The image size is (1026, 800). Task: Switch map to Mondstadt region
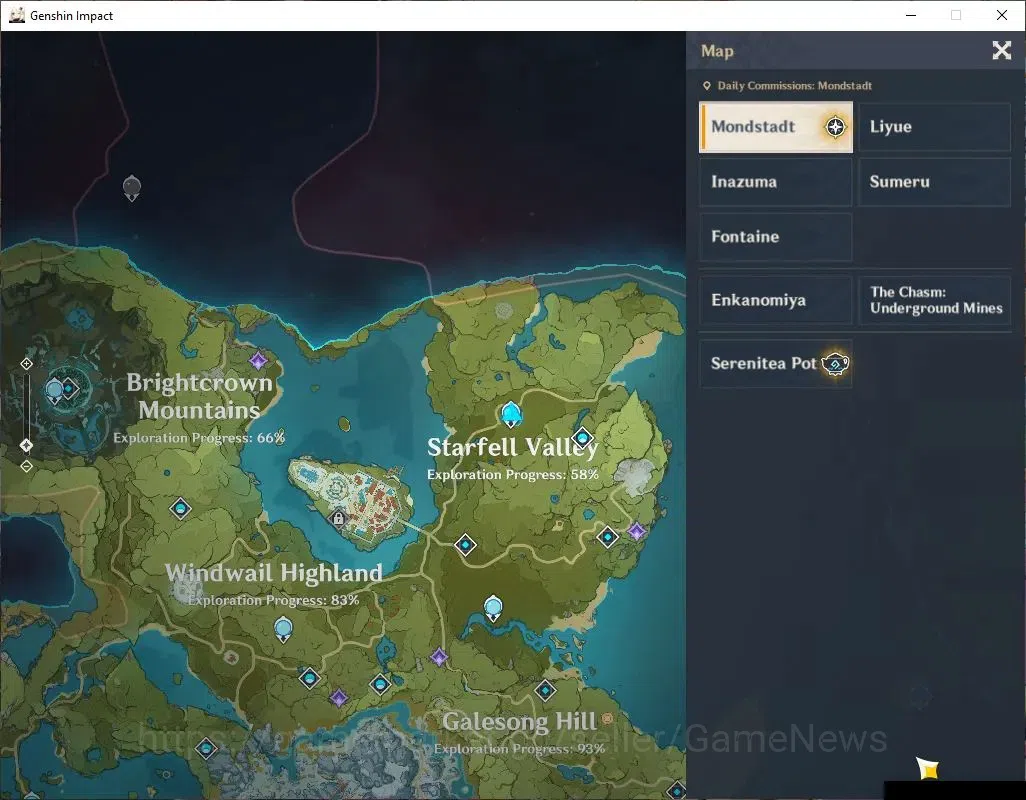point(776,127)
